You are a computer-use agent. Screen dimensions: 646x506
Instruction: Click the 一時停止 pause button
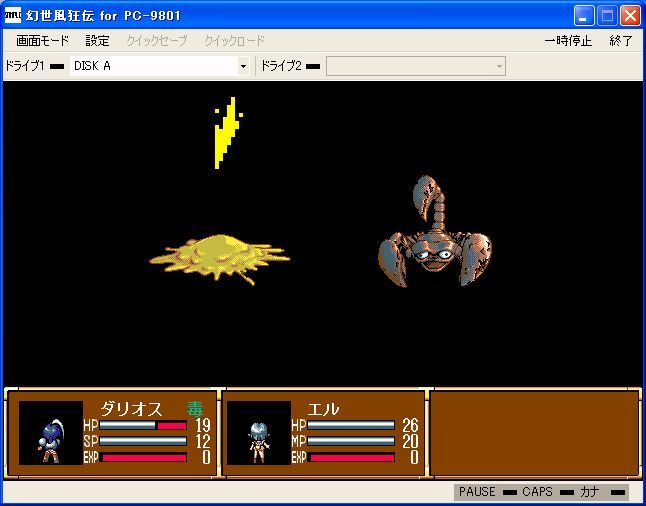click(x=568, y=41)
